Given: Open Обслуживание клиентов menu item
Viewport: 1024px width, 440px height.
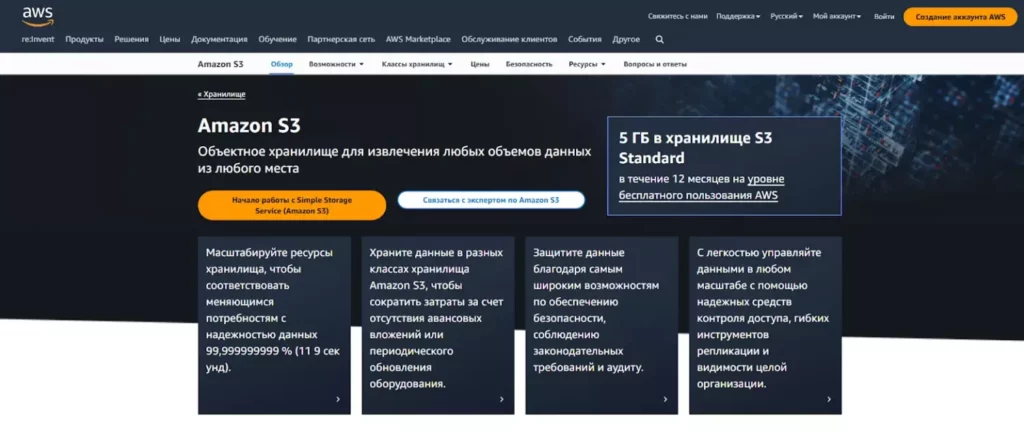Looking at the screenshot, I should pyautogui.click(x=509, y=39).
